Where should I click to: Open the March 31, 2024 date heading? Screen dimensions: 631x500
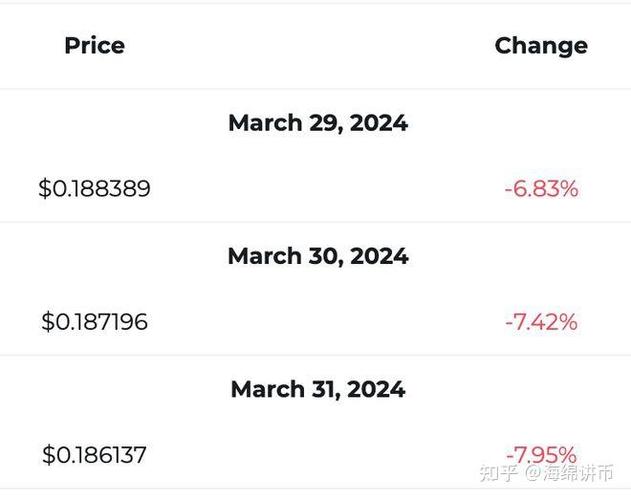coord(318,390)
